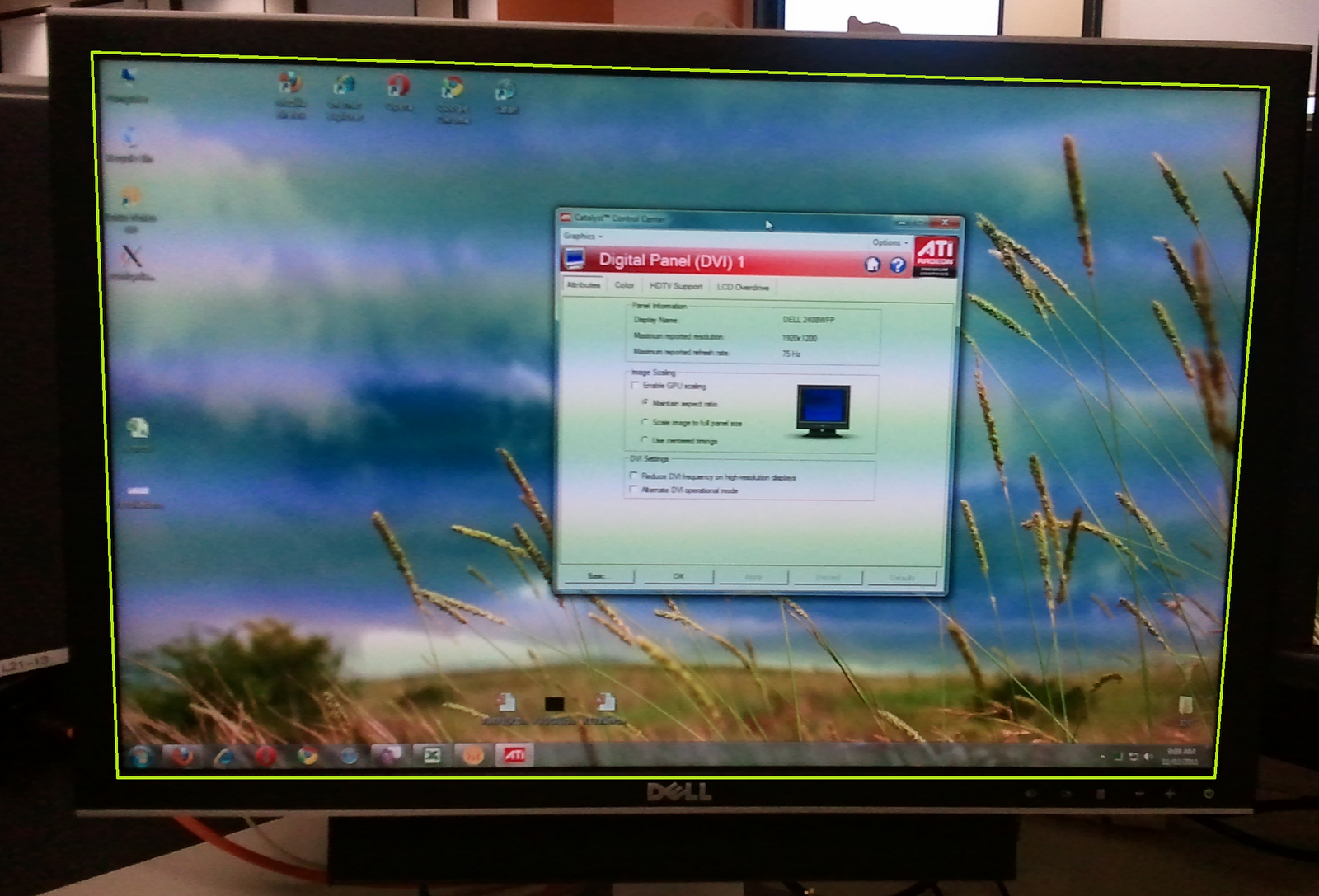Click the 1920x1200 resolution value
Screen dimensions: 1319x896
(x=799, y=338)
